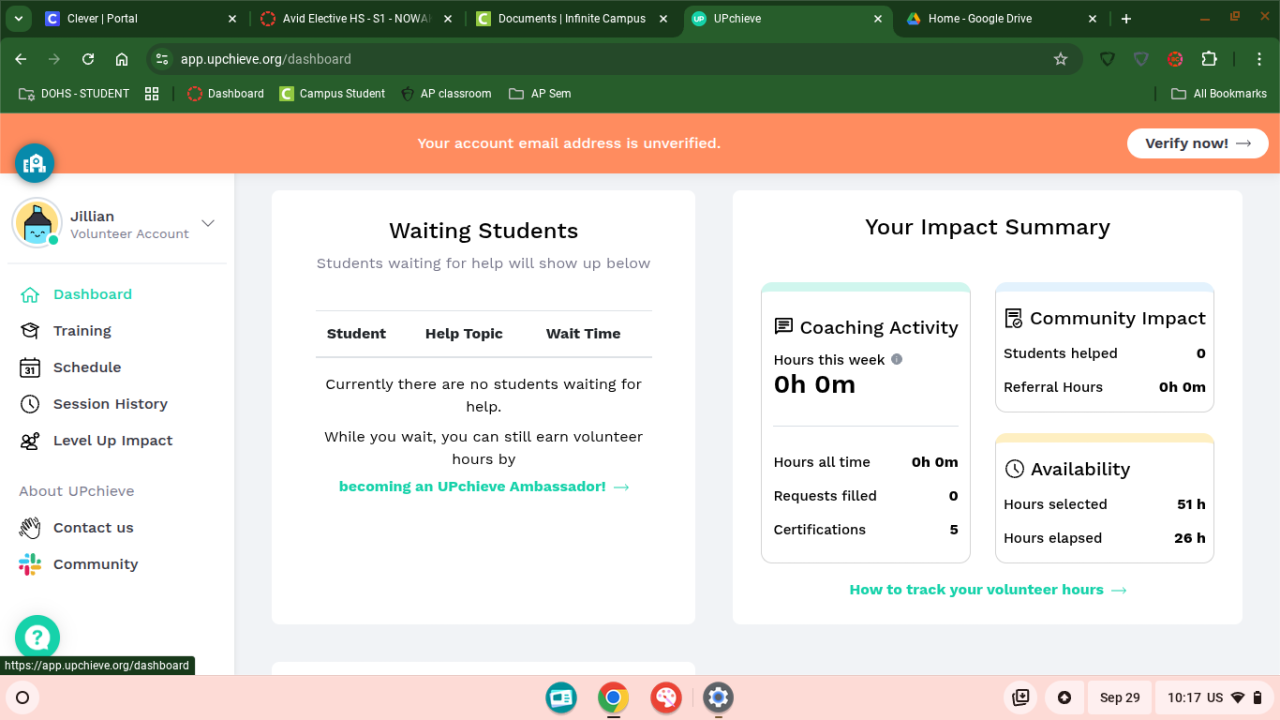
Task: Go back to previous page
Action: coord(21,59)
